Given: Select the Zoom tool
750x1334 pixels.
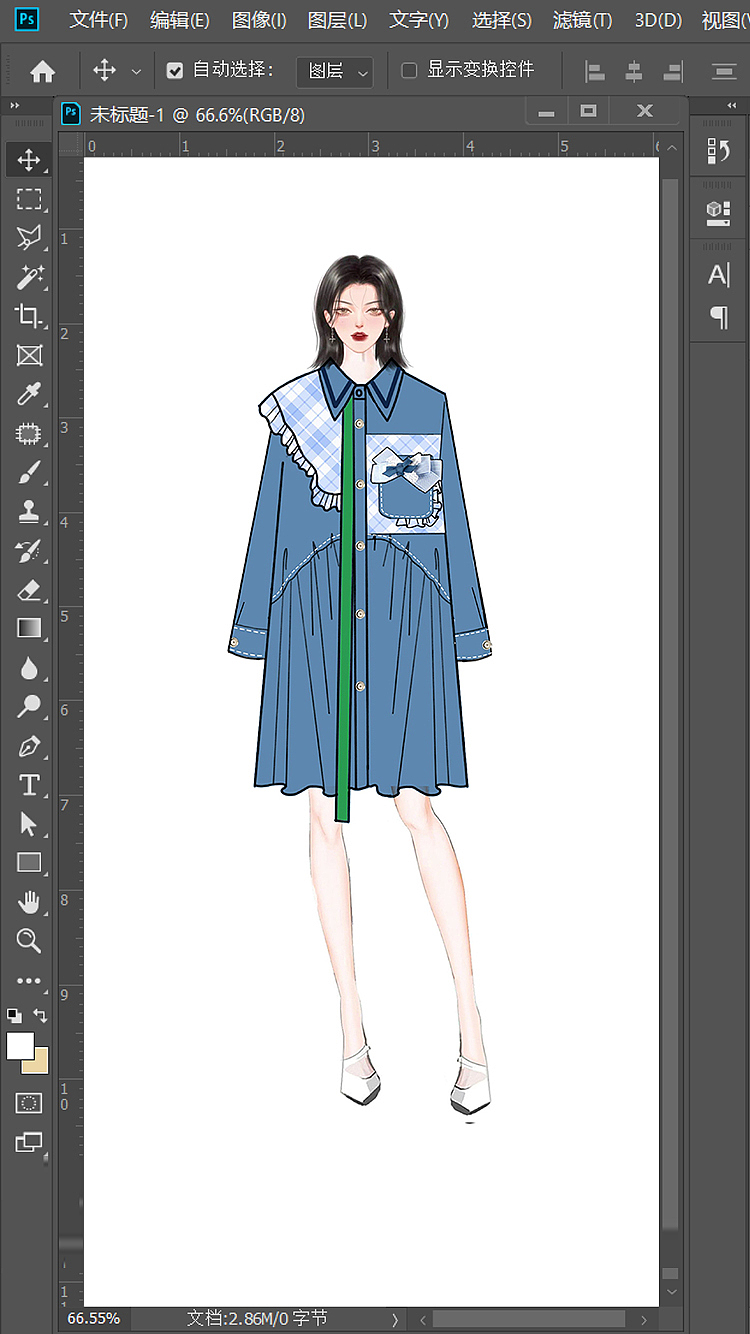Looking at the screenshot, I should (x=29, y=941).
